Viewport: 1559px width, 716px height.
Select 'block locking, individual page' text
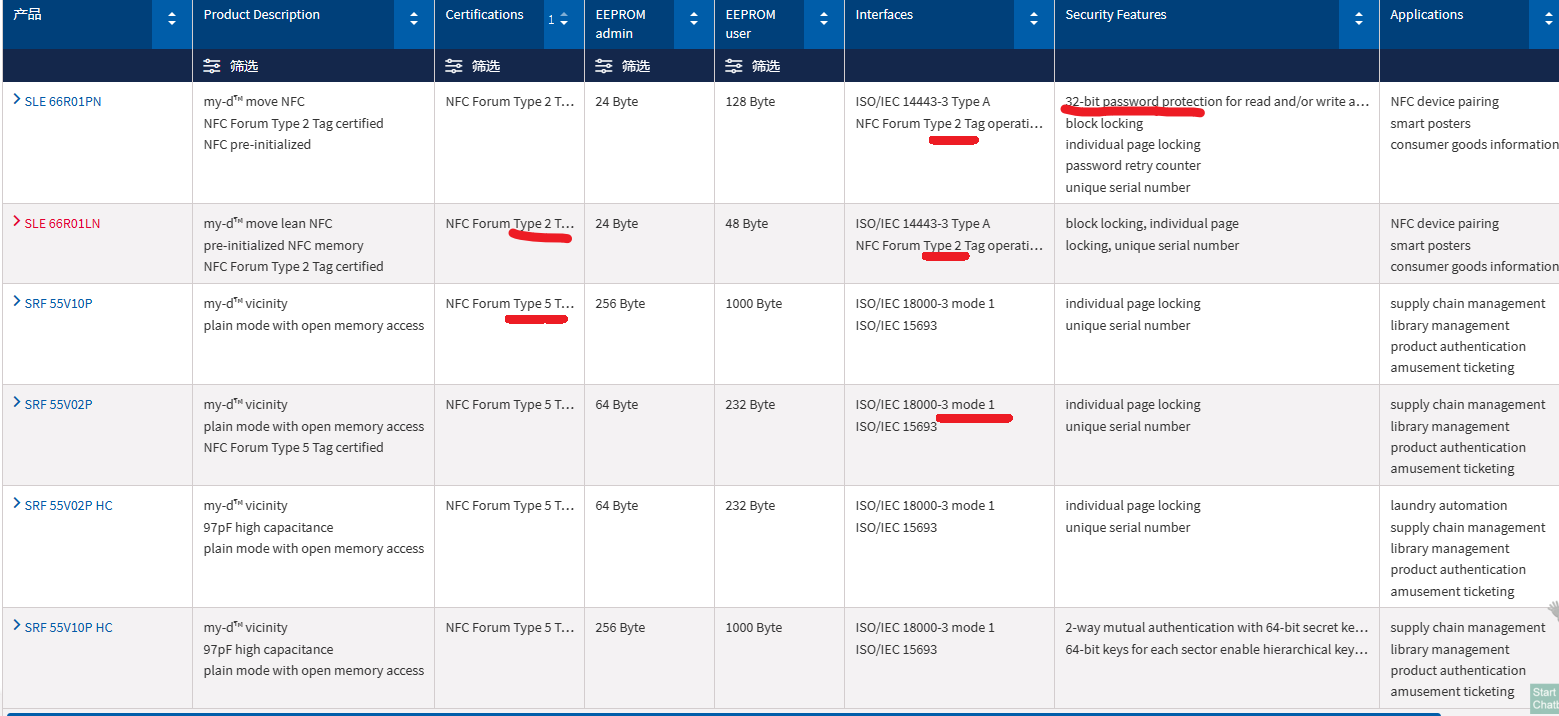coord(1152,224)
